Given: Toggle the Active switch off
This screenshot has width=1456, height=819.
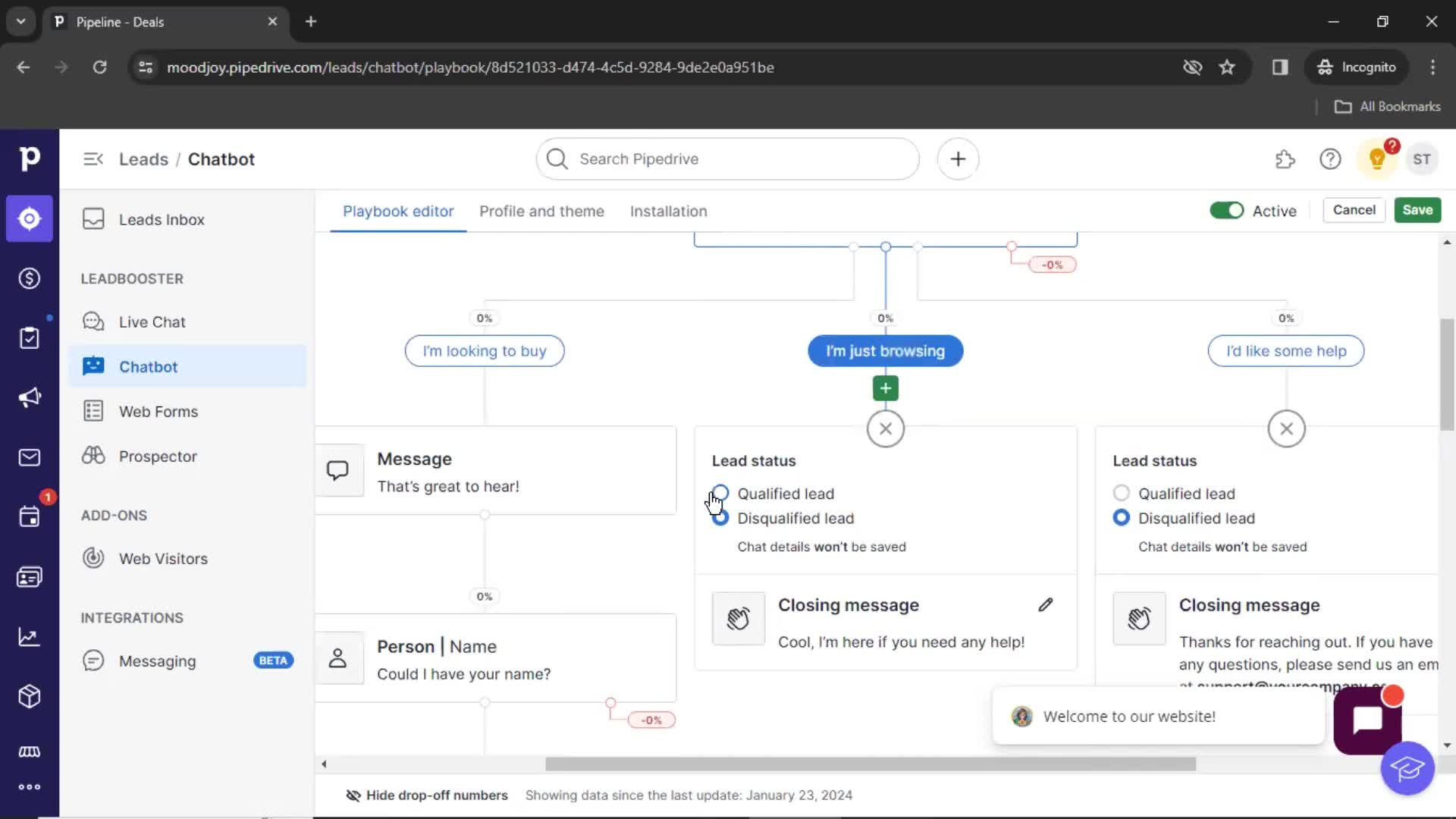Looking at the screenshot, I should pyautogui.click(x=1226, y=210).
